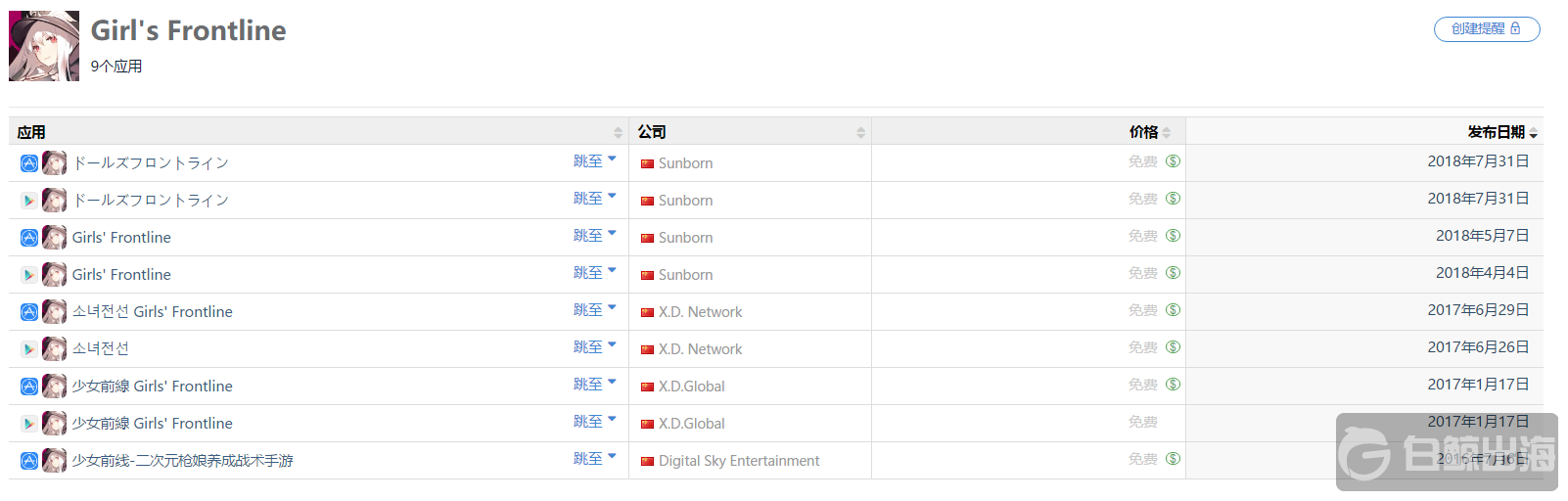Click App Store icon for 少女前线-二次元枪娘养成战术手游
This screenshot has width=1568, height=501.
click(x=29, y=461)
